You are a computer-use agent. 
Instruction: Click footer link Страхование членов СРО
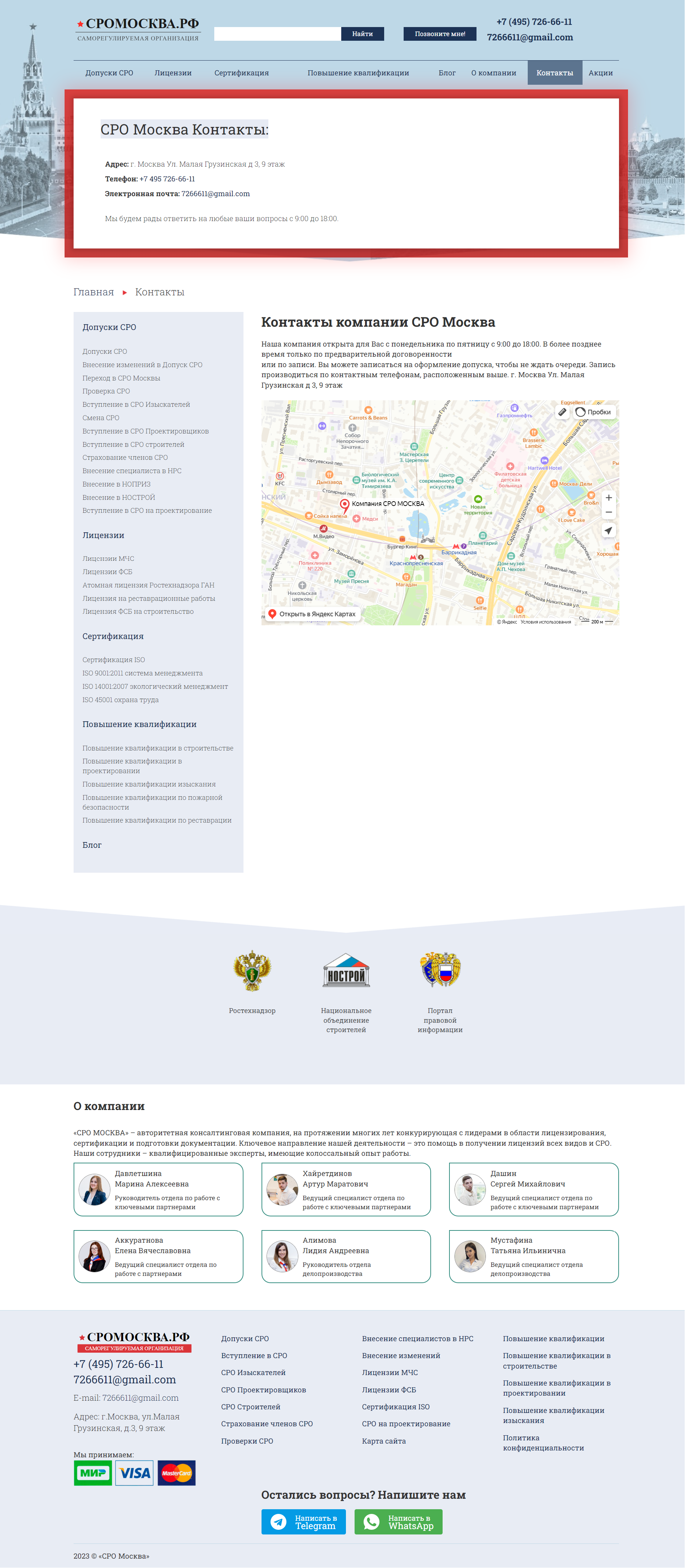point(267,1424)
